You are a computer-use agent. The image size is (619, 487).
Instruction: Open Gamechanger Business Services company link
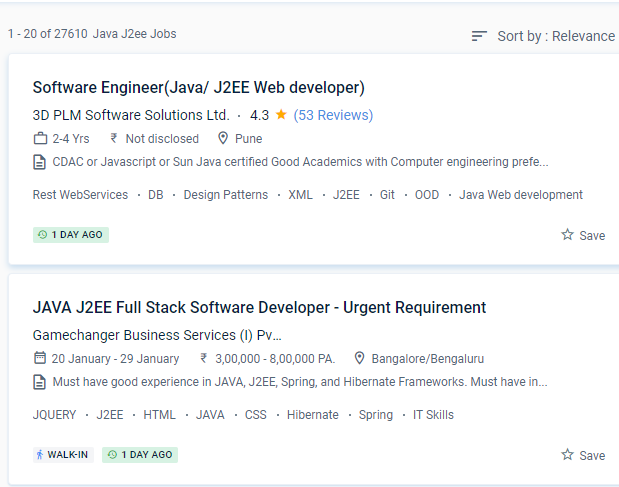tap(157, 335)
